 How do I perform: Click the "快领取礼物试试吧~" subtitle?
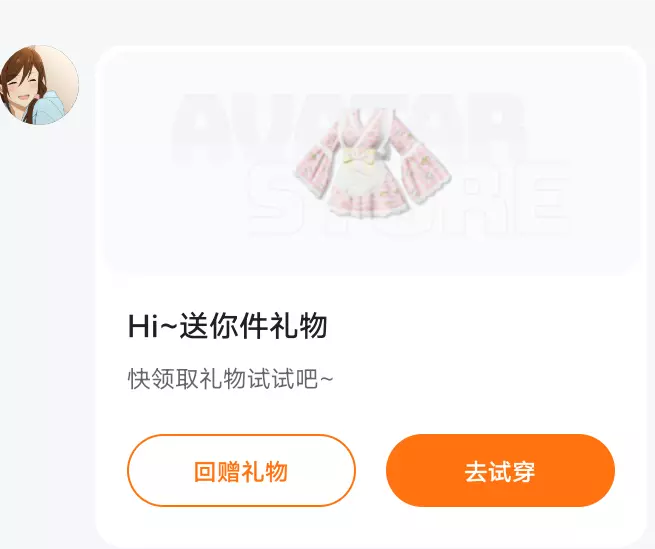[x=231, y=379]
